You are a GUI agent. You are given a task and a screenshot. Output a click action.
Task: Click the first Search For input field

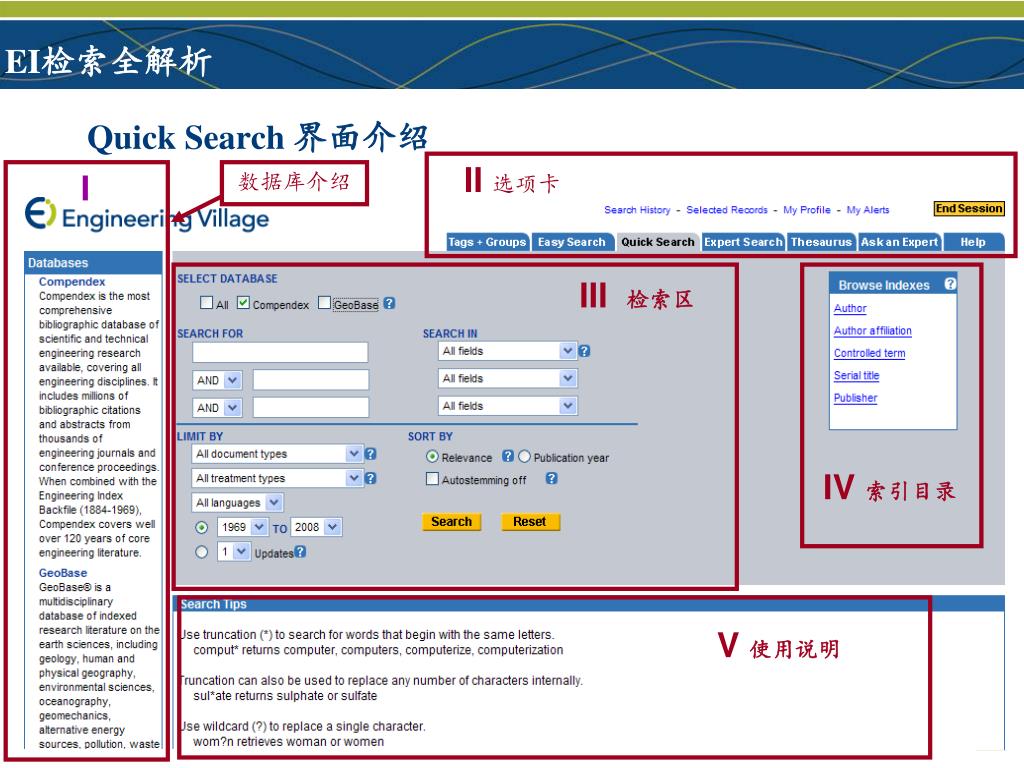click(280, 352)
